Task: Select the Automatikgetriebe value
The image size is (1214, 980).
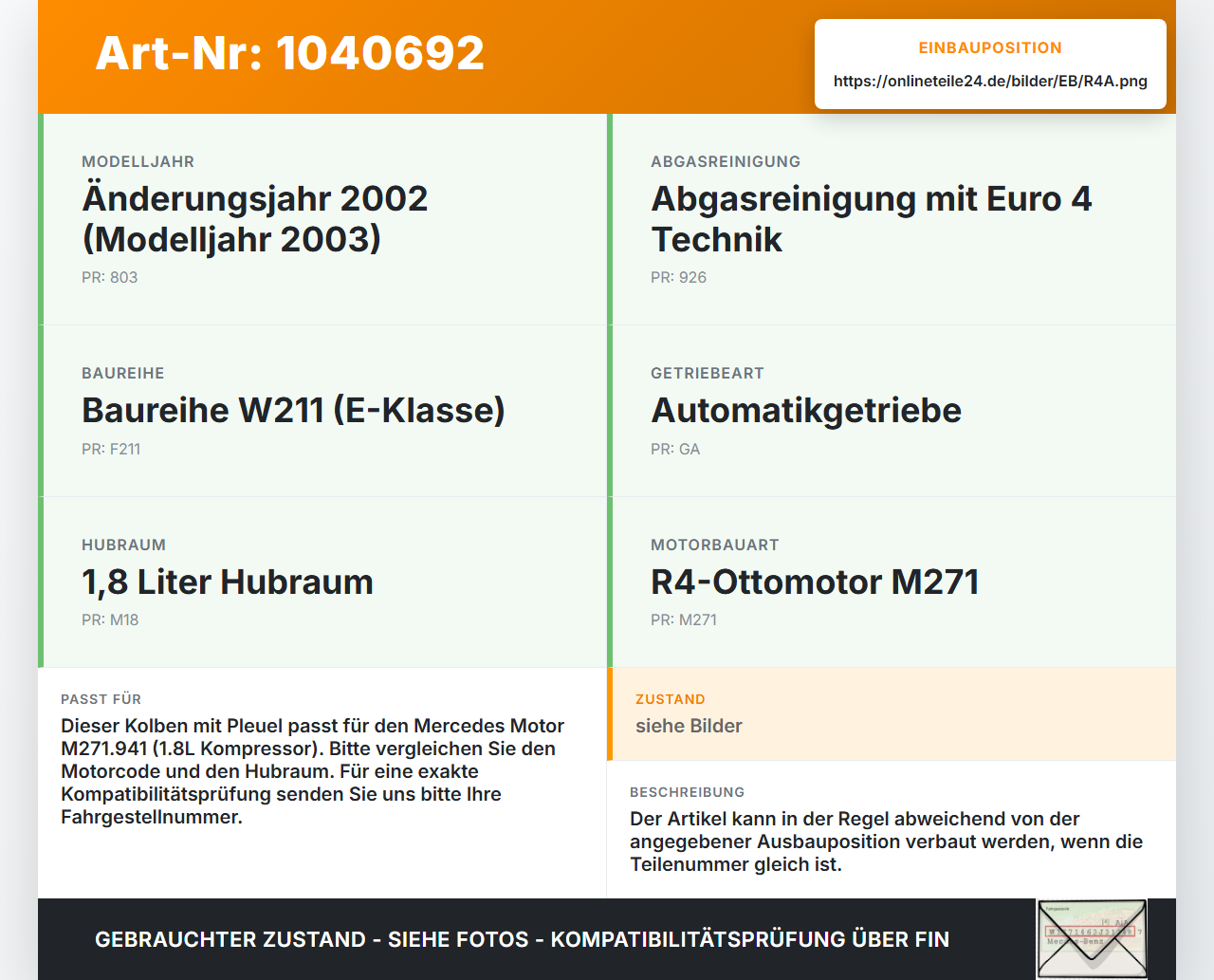Action: coord(806,410)
